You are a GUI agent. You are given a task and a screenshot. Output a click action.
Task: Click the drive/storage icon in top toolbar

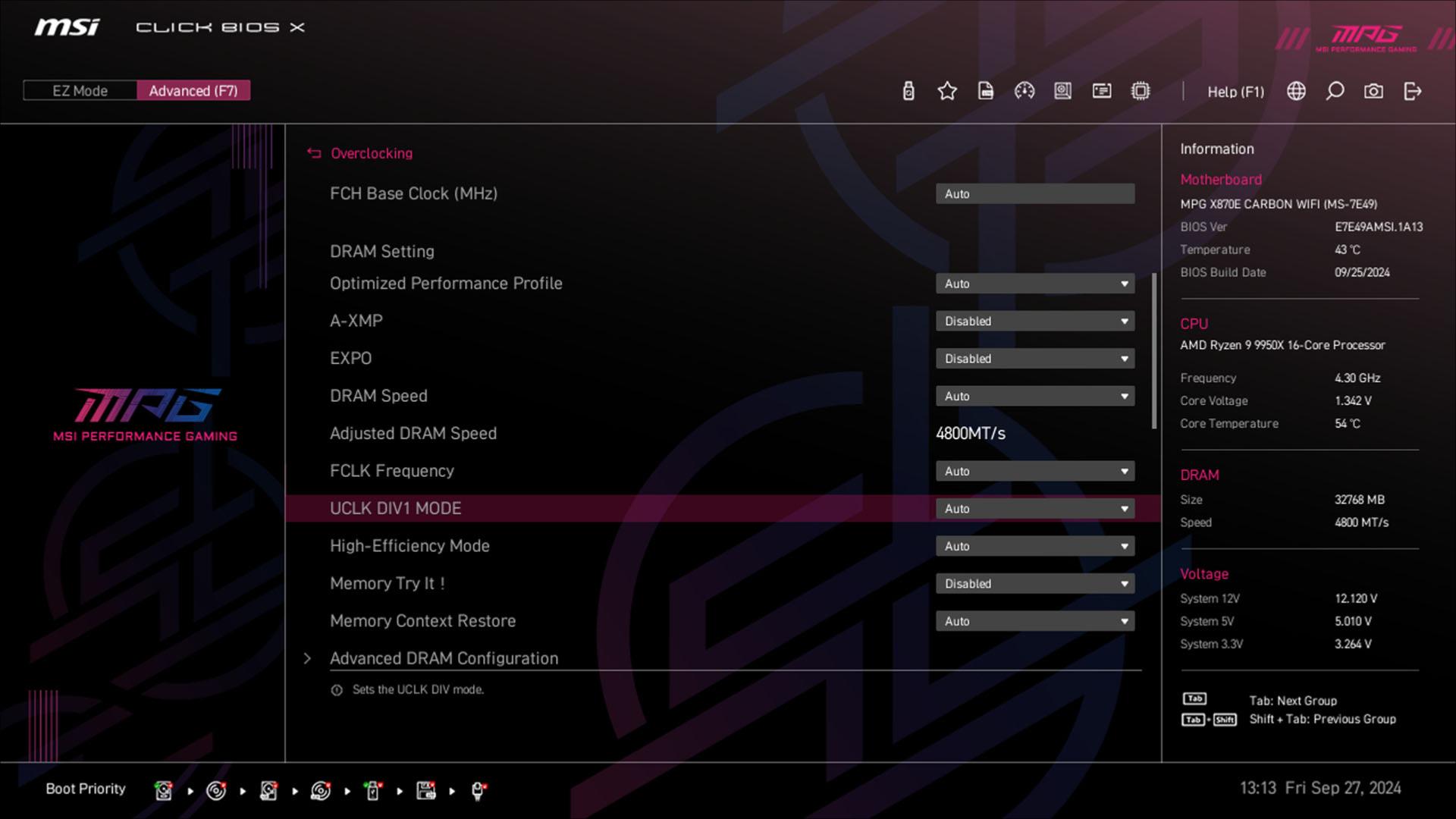1063,91
